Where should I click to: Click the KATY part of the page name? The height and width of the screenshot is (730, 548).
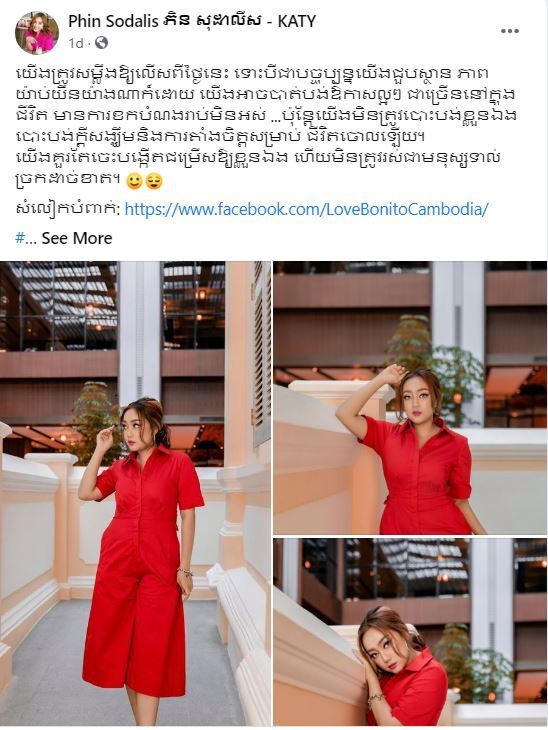pos(297,20)
